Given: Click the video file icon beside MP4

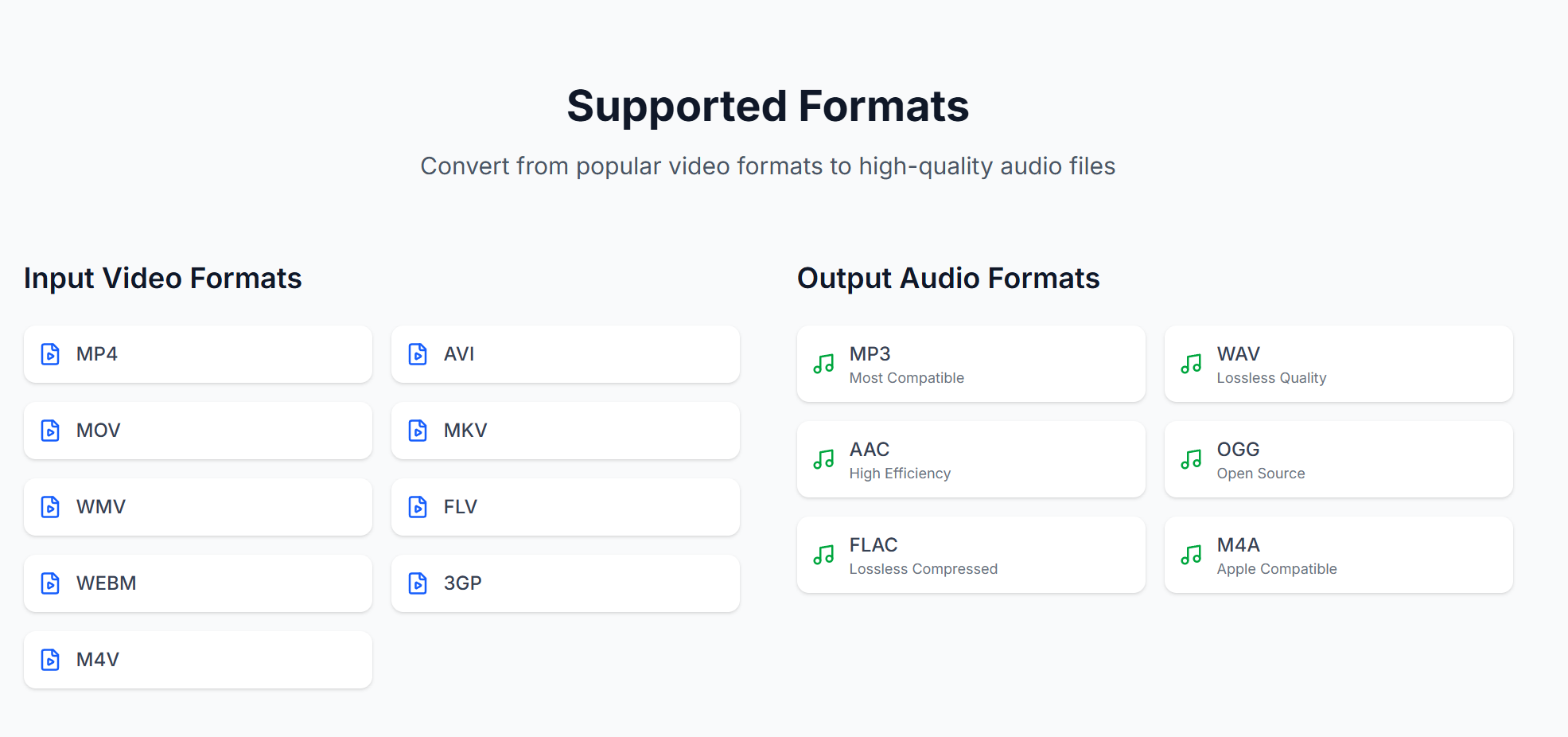Looking at the screenshot, I should click(50, 354).
